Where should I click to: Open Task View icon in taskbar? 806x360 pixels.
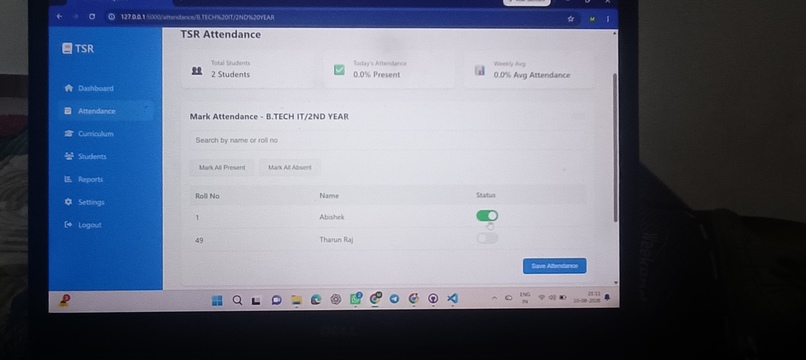256,301
